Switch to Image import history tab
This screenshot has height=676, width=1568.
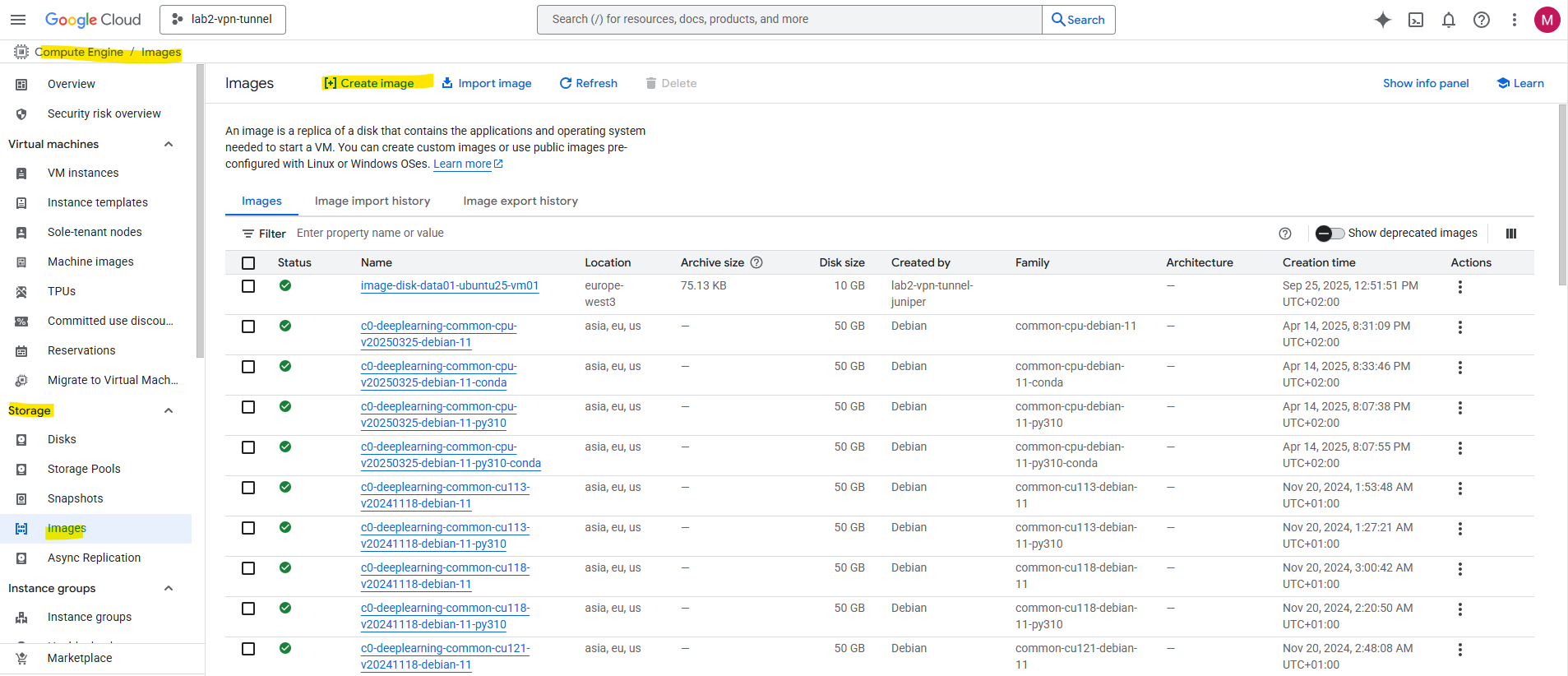372,201
